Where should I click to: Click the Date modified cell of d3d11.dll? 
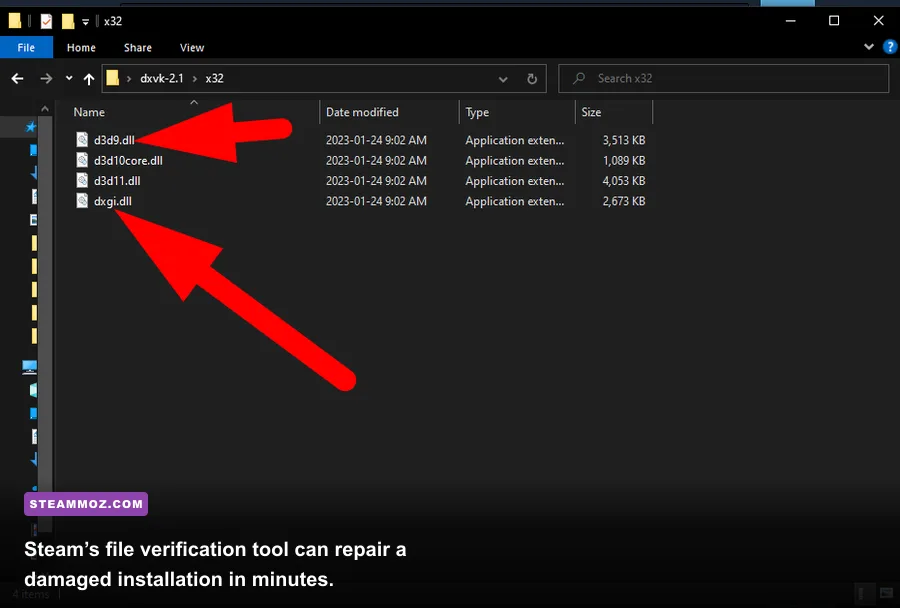click(377, 181)
